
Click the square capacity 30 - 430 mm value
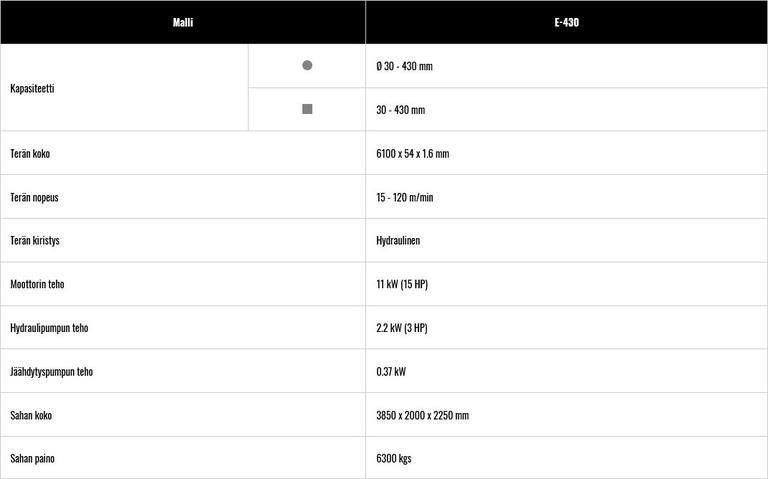point(400,110)
